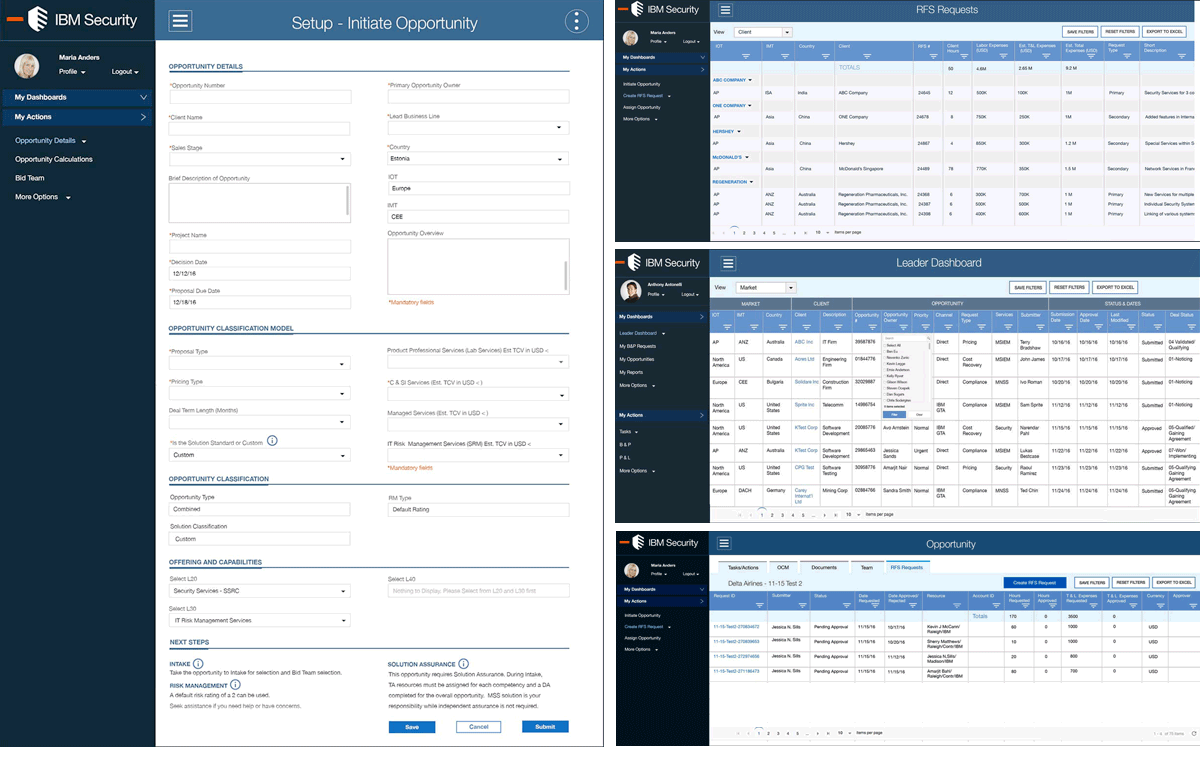Viewport: 1200px width, 759px height.
Task: Show info for Is the Solution Standard or Custom
Action: pos(272,440)
